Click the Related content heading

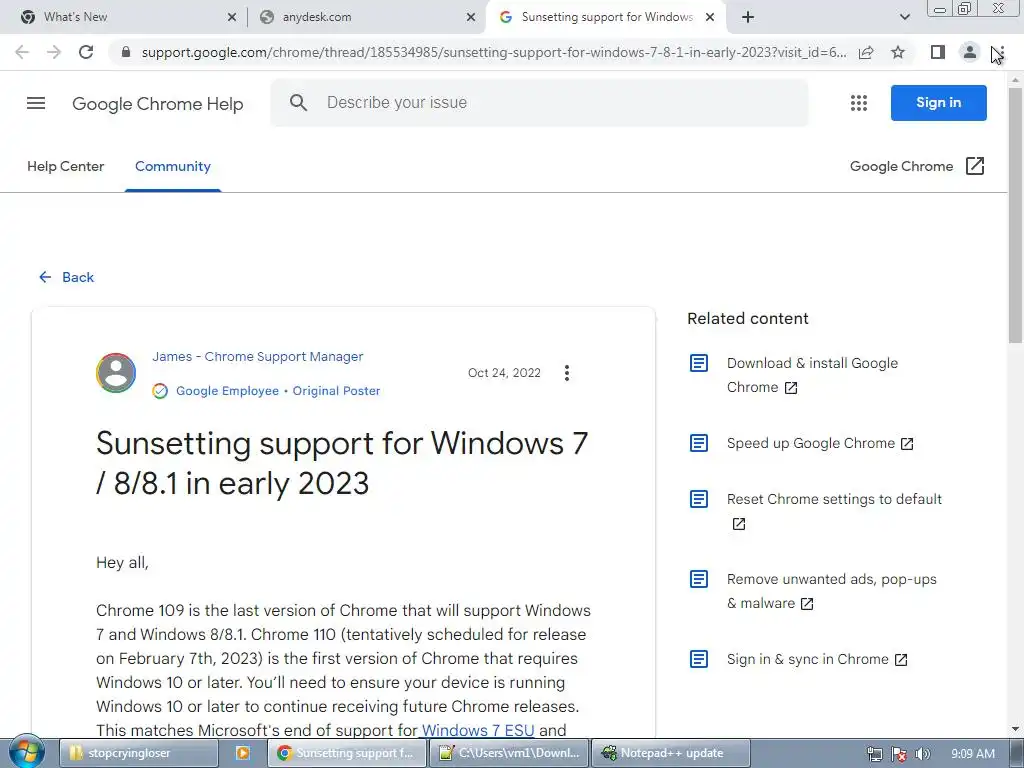point(748,319)
